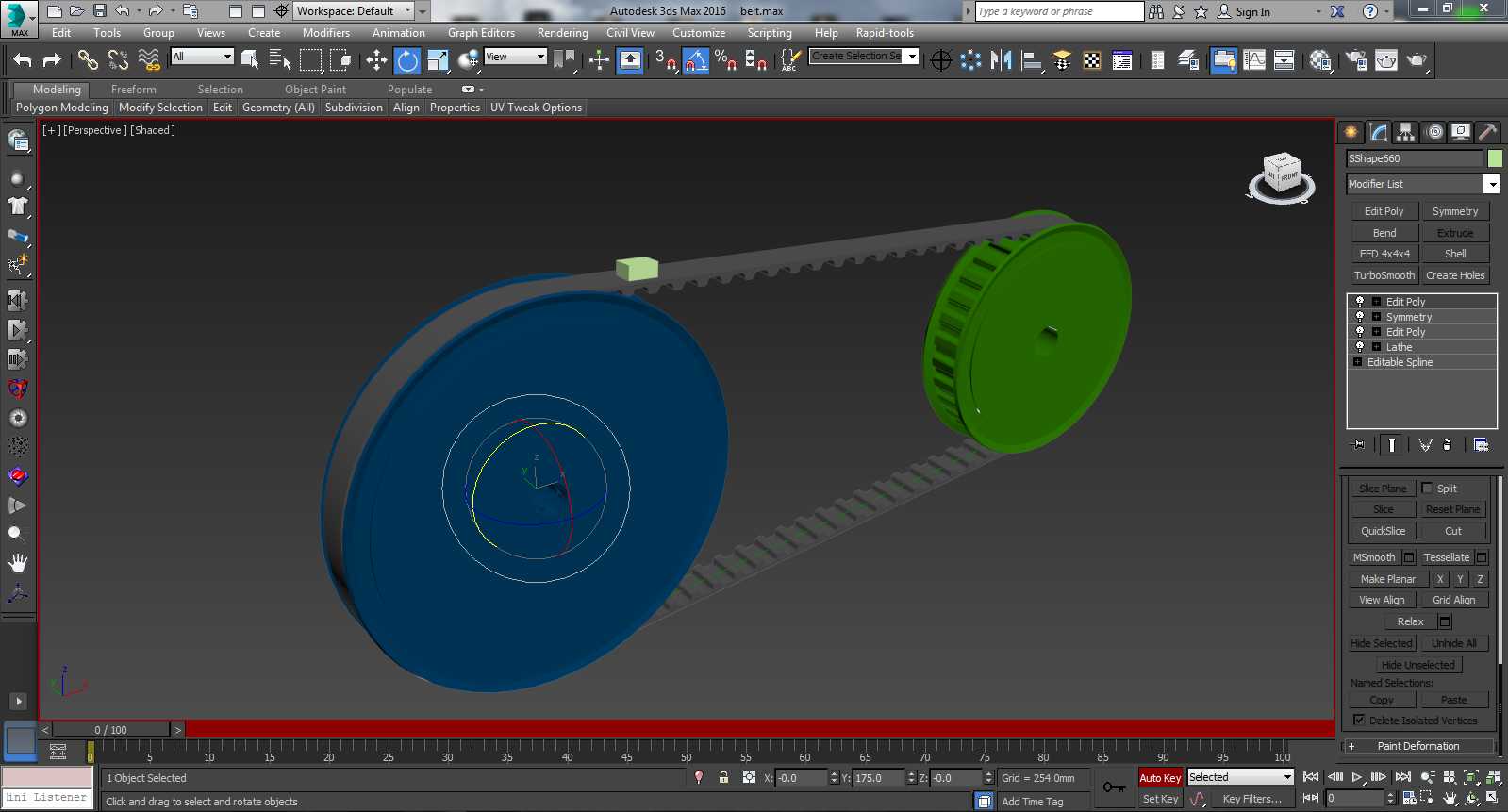This screenshot has height=812, width=1508.
Task: Click the Unlink Selection icon
Action: (118, 60)
